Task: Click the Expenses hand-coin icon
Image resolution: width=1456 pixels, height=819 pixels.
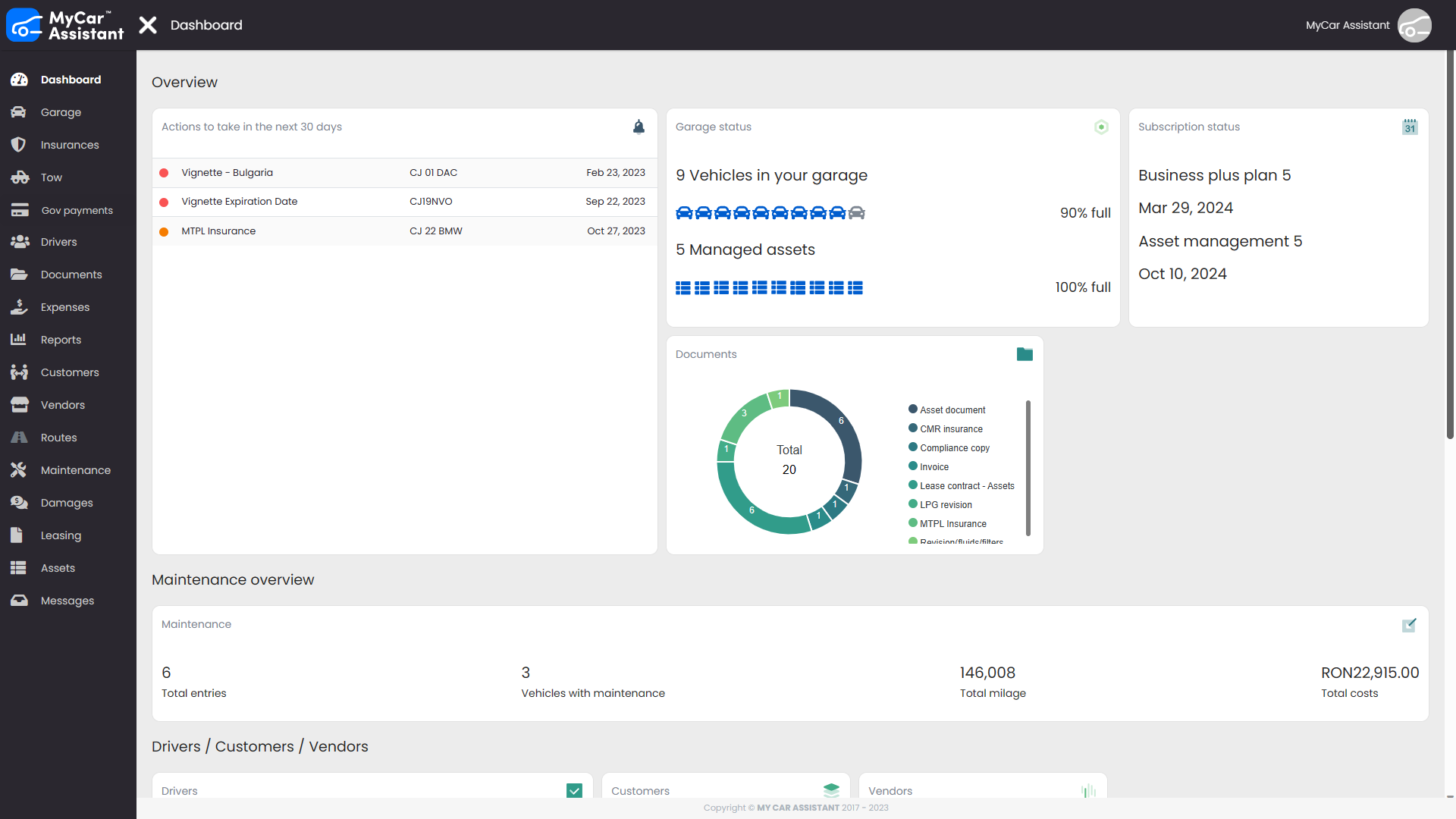Action: (x=19, y=307)
